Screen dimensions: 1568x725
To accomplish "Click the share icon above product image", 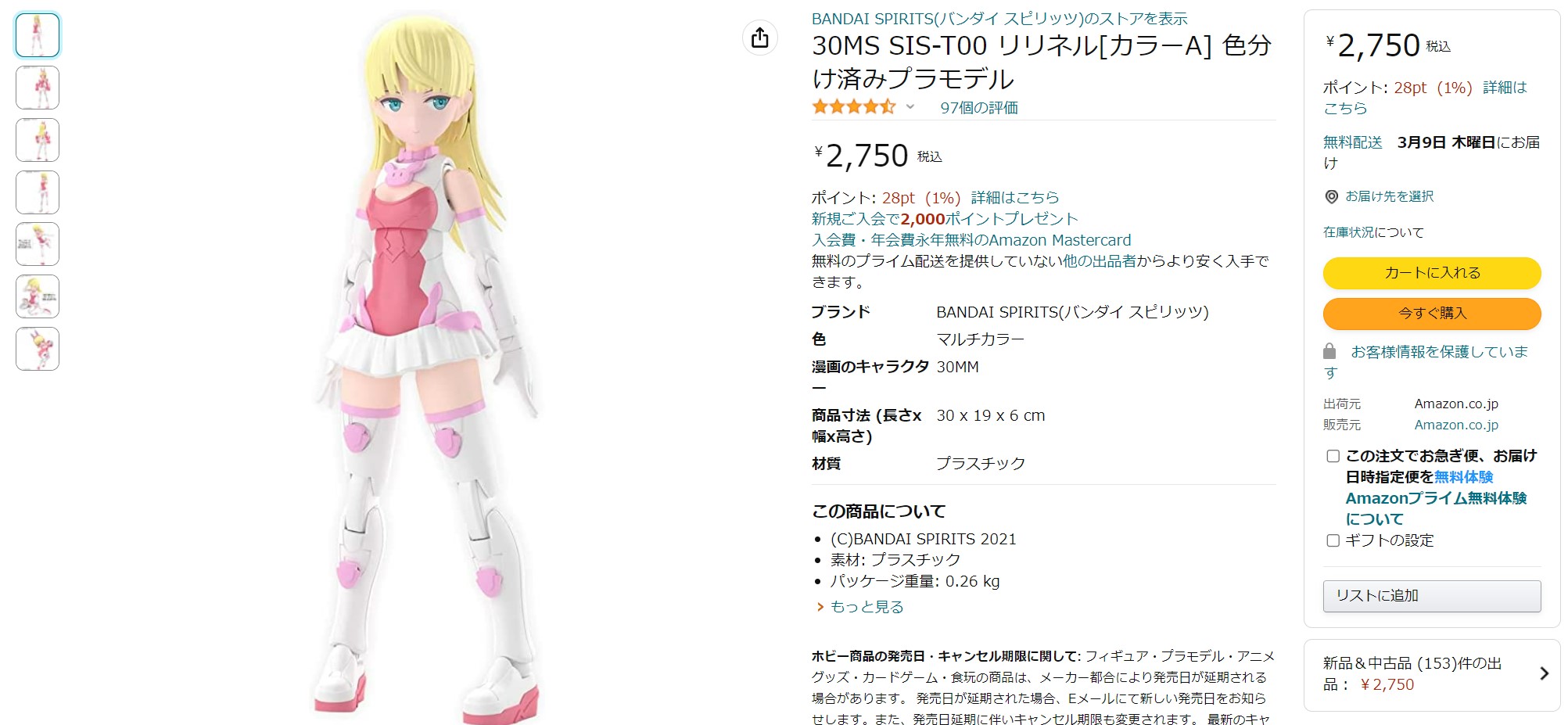I will pos(759,38).
